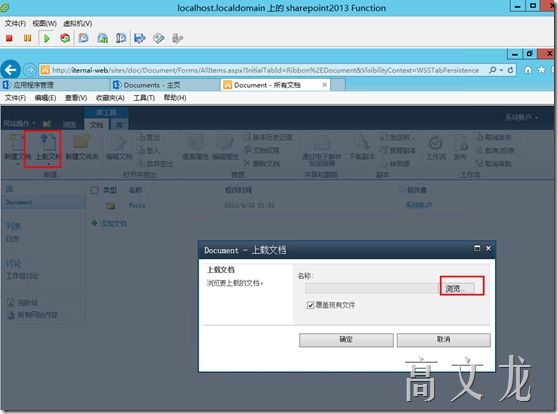Select the 浏览 ribbon tab
Viewport: 558px width, 414px height.
pos(69,125)
